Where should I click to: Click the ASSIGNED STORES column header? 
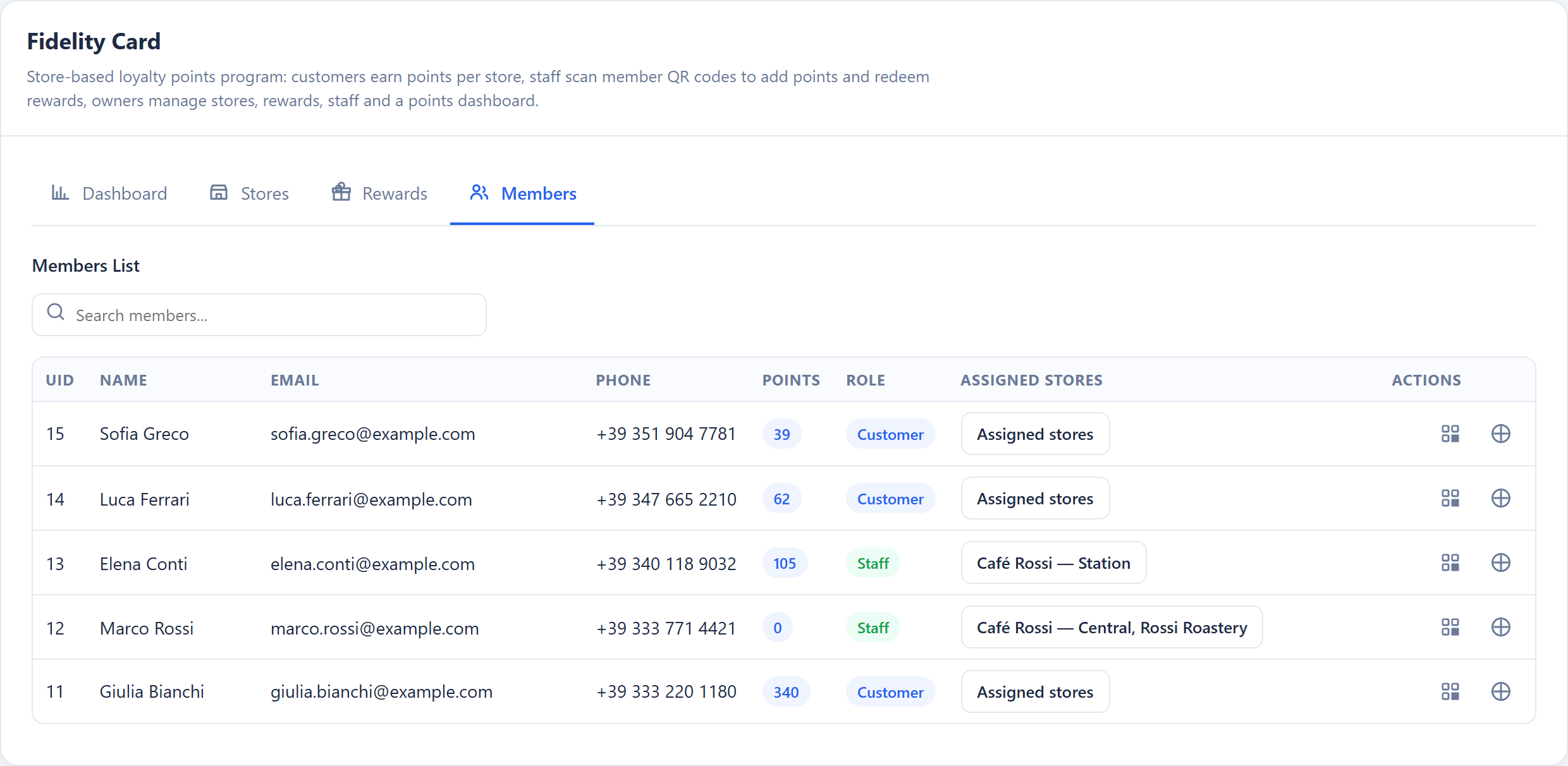click(x=1031, y=380)
